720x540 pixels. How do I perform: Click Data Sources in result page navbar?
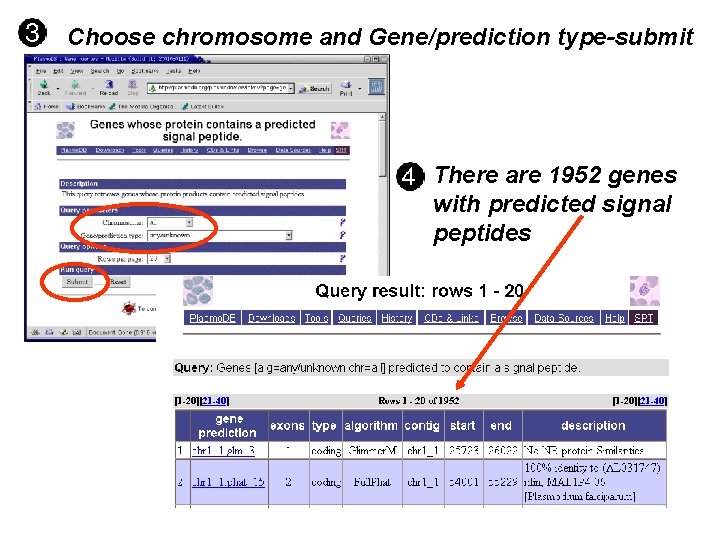click(x=564, y=318)
